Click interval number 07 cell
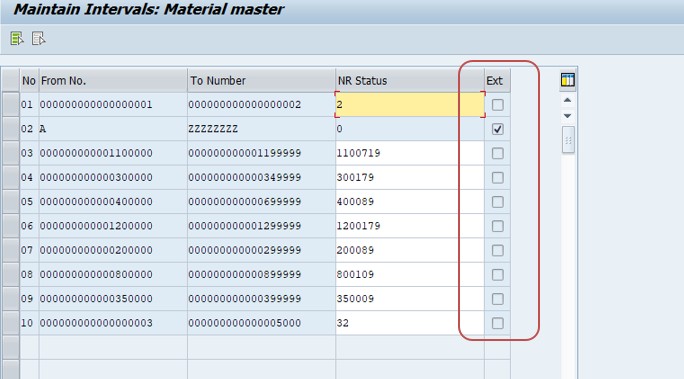 click(x=29, y=250)
